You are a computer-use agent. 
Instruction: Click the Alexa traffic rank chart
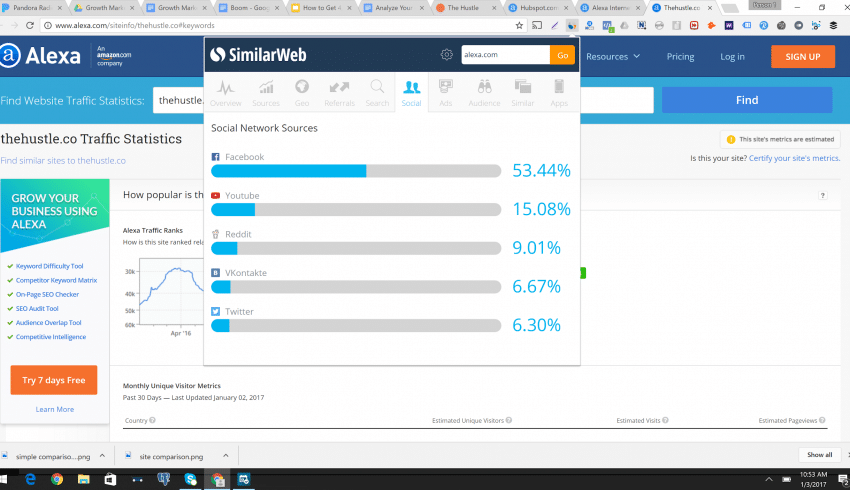171,292
